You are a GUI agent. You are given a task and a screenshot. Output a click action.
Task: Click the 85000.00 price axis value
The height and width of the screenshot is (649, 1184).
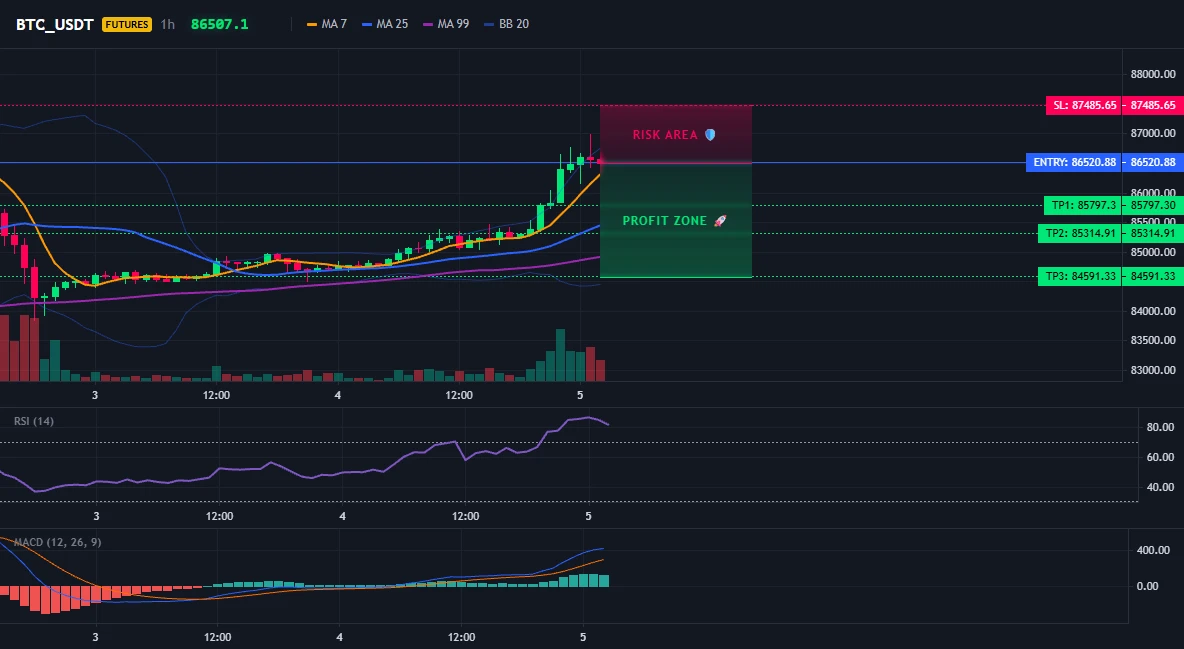1153,252
